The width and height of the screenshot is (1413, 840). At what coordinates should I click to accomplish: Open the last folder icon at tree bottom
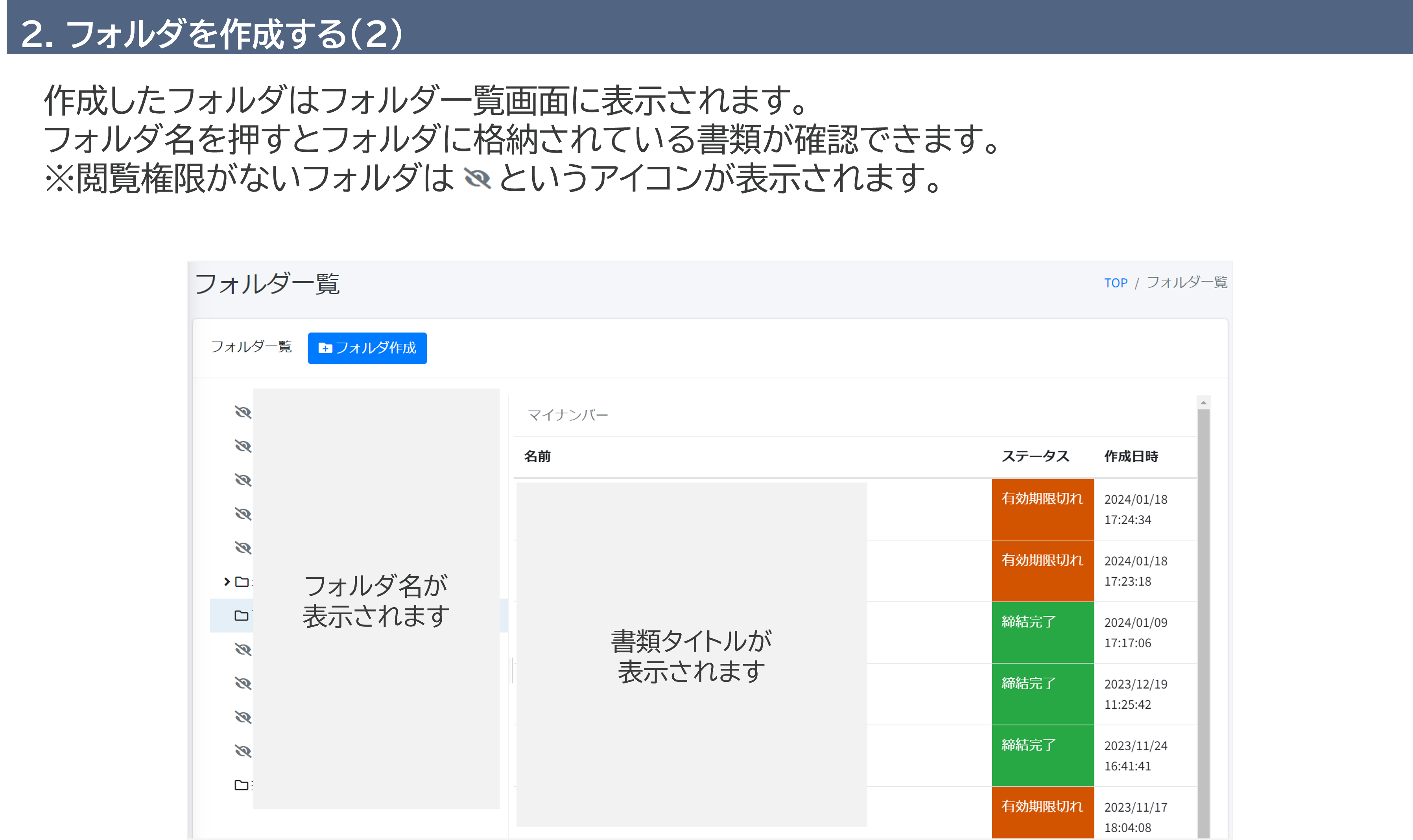241,785
